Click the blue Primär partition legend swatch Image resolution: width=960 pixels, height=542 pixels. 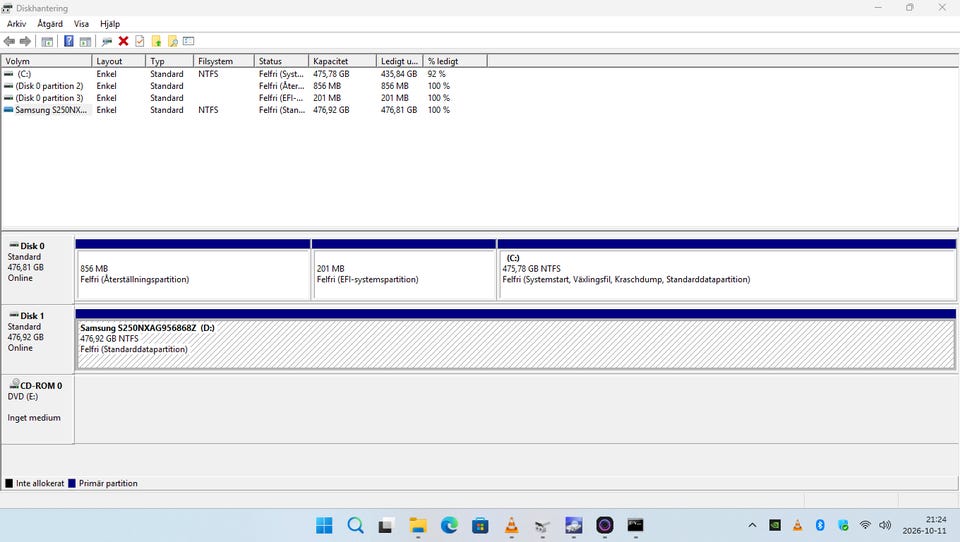tap(72, 483)
